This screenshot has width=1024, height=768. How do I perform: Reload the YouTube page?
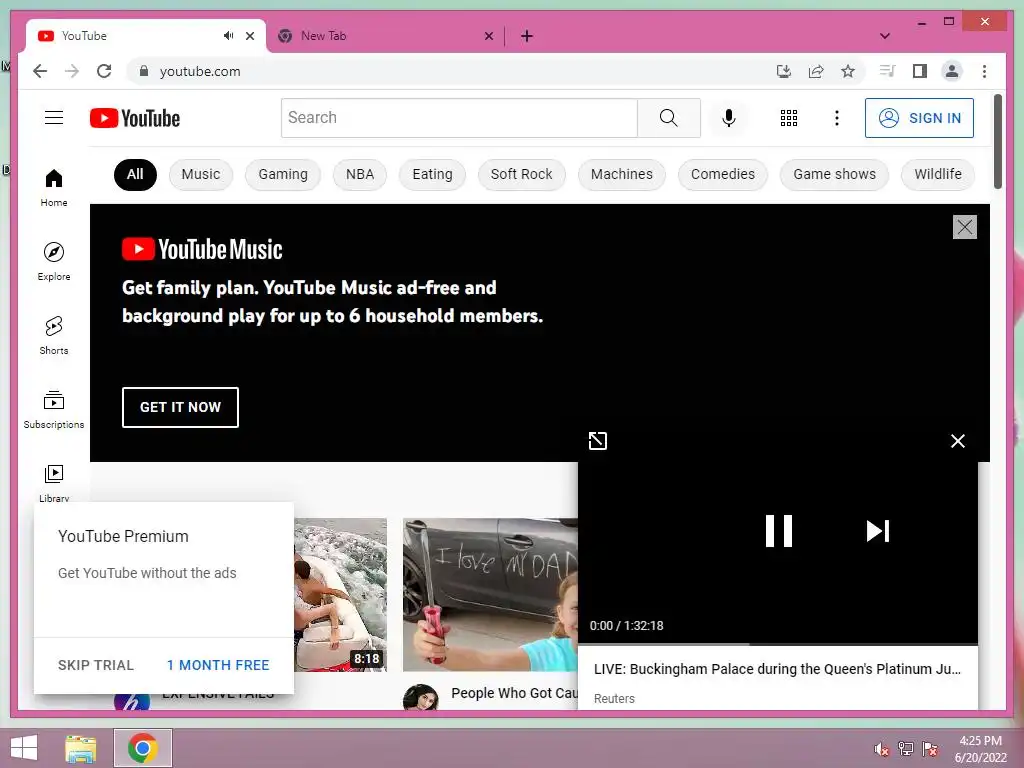coord(104,71)
